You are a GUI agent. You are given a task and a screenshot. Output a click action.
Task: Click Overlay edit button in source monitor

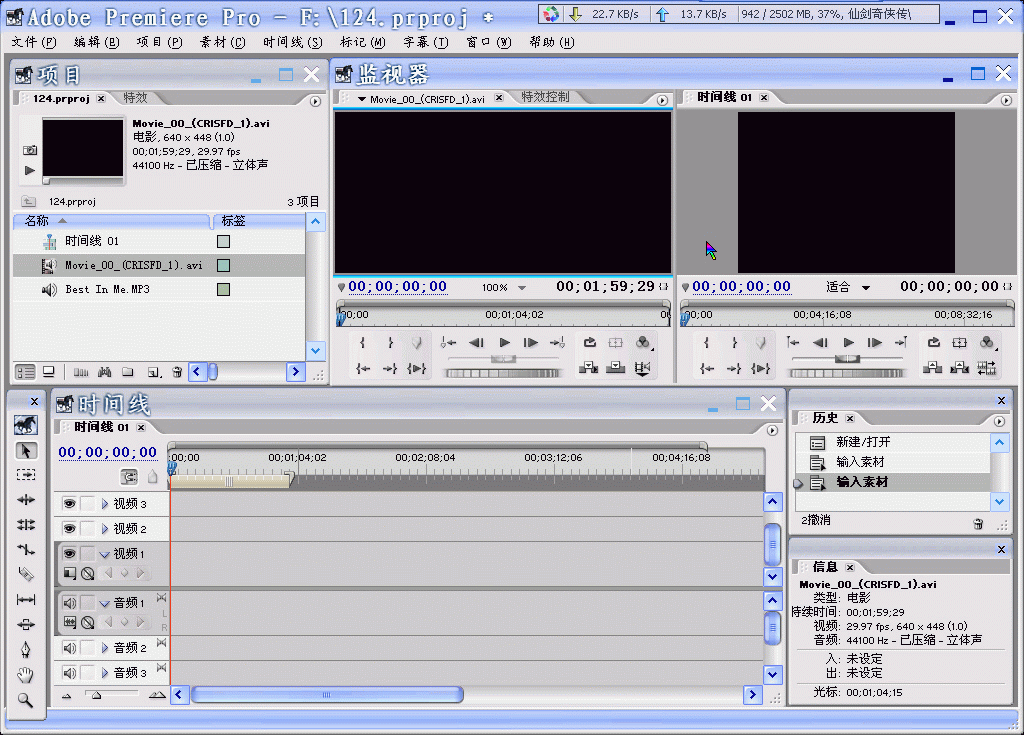coord(615,368)
